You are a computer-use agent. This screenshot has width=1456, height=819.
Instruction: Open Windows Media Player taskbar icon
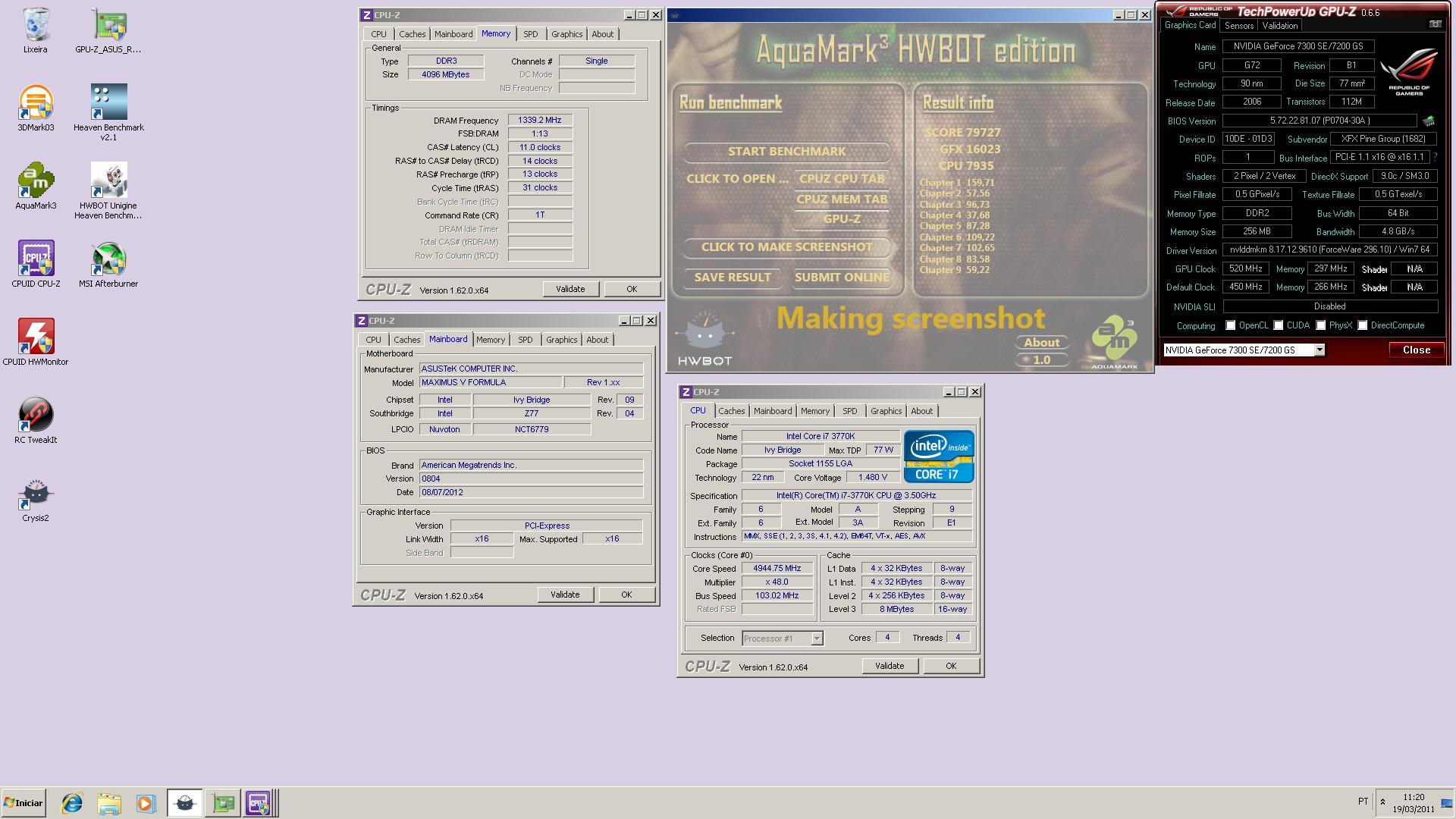click(146, 803)
